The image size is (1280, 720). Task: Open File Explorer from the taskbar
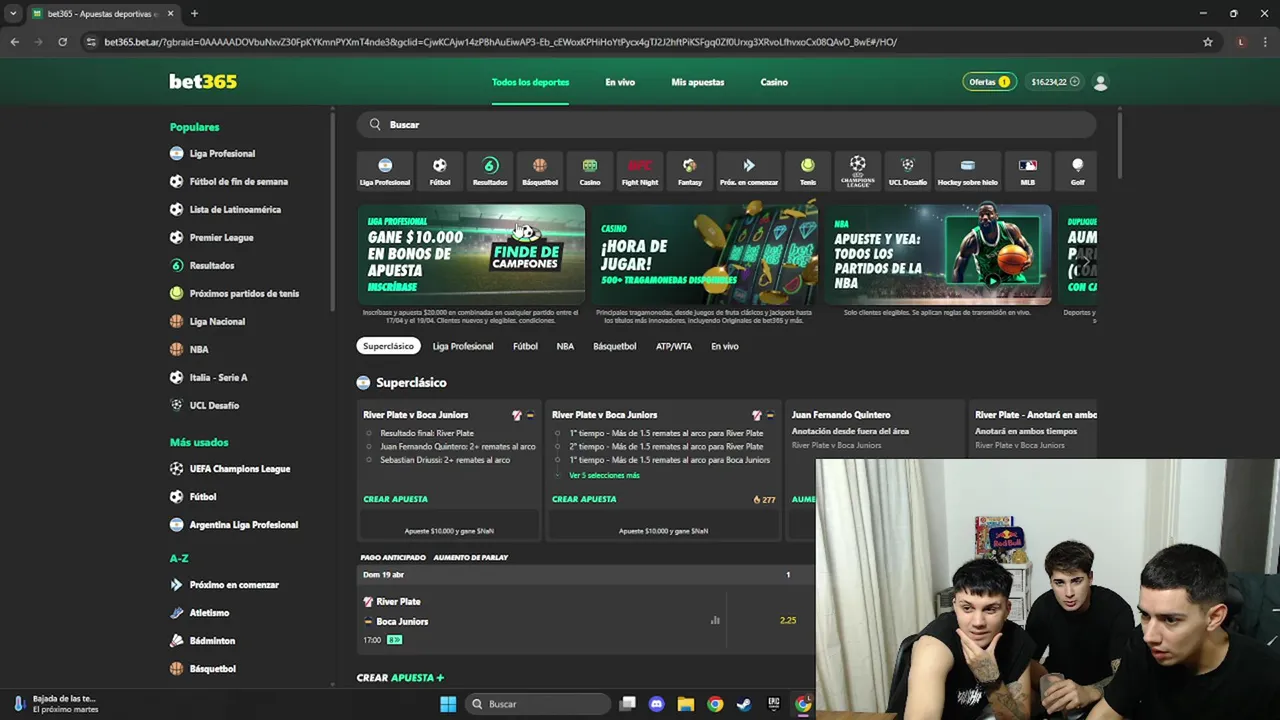[x=685, y=704]
